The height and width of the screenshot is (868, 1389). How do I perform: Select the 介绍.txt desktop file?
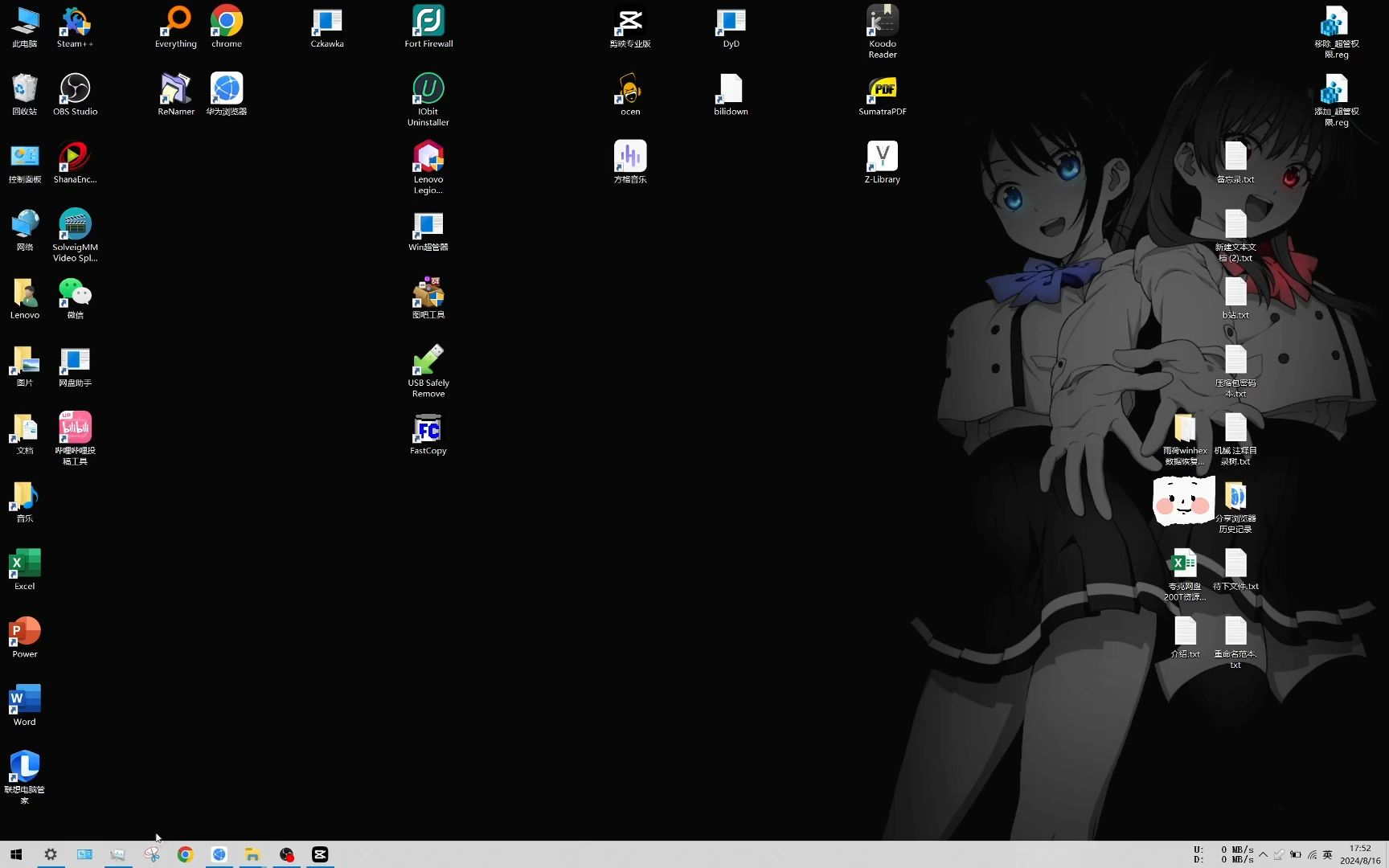pos(1185,637)
